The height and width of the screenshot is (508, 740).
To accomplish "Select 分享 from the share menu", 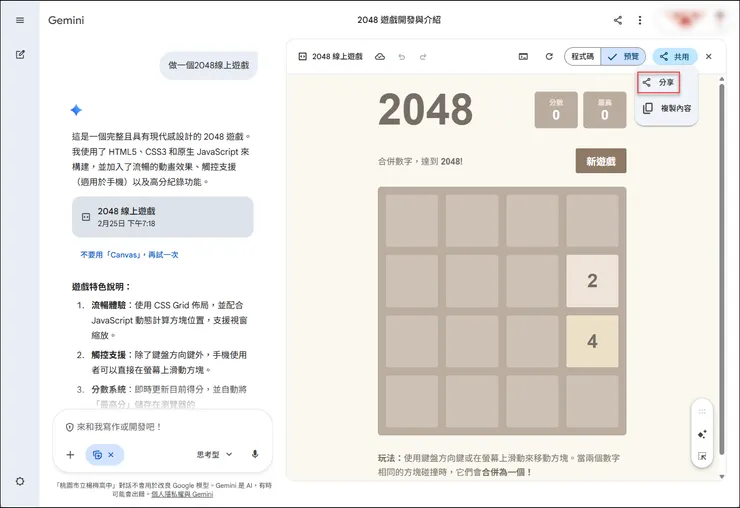I will (x=658, y=83).
